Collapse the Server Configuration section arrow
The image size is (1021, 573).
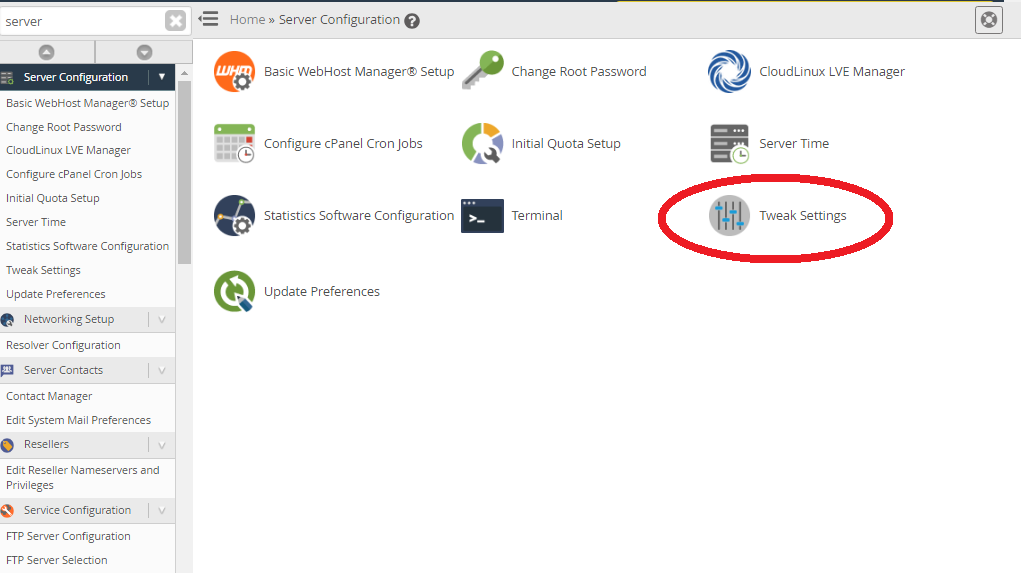pos(161,77)
